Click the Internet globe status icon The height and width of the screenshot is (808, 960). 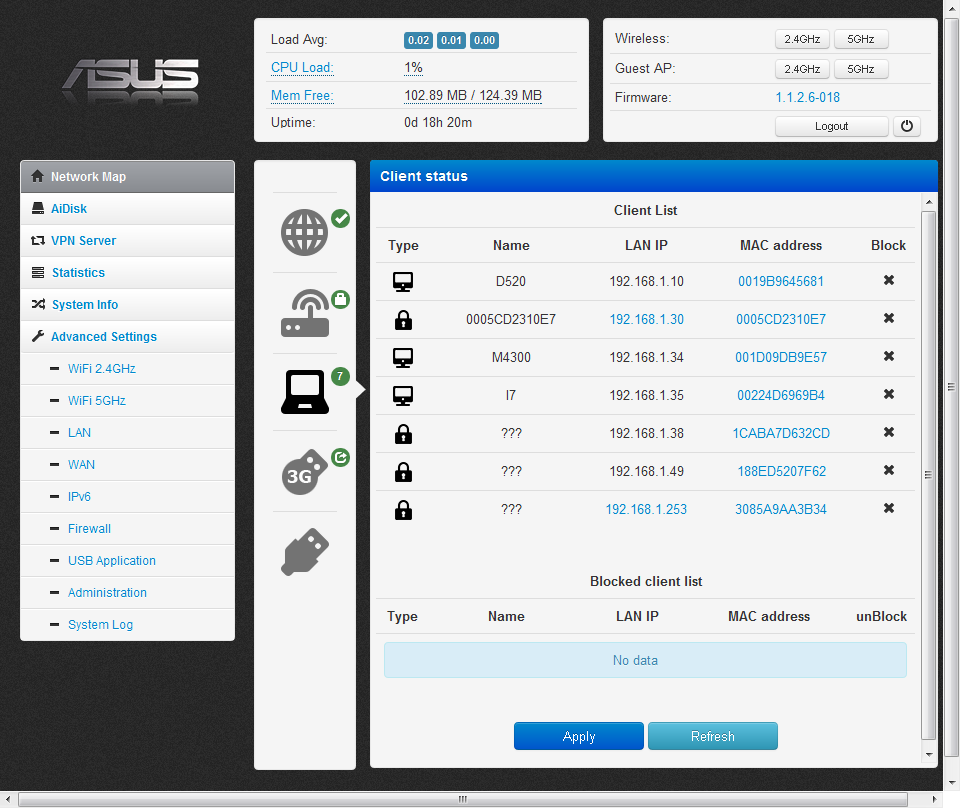pyautogui.click(x=305, y=233)
